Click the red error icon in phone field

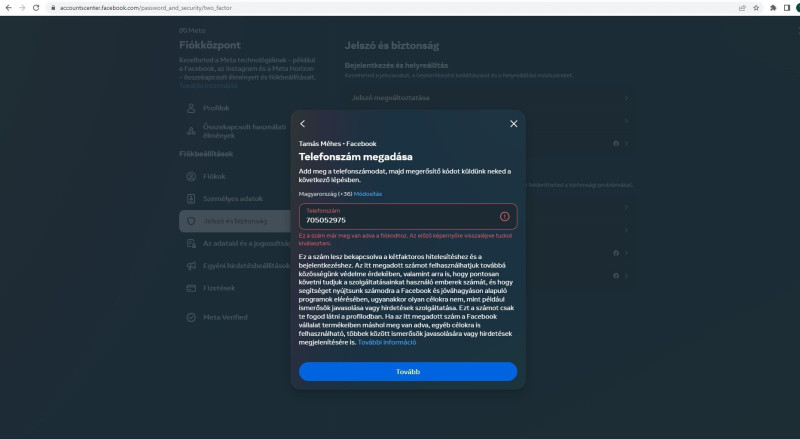coord(504,216)
